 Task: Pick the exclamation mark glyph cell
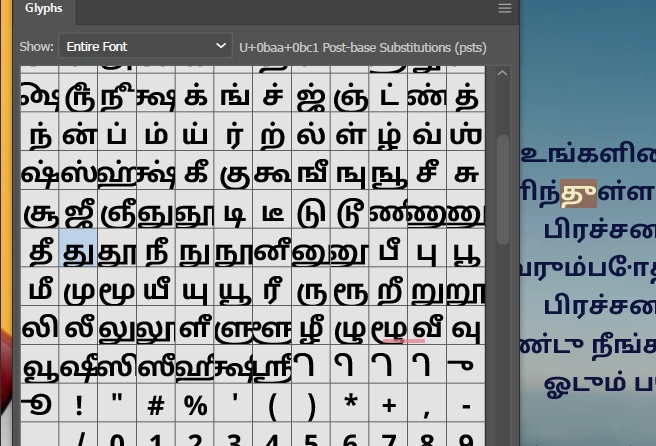(x=79, y=403)
